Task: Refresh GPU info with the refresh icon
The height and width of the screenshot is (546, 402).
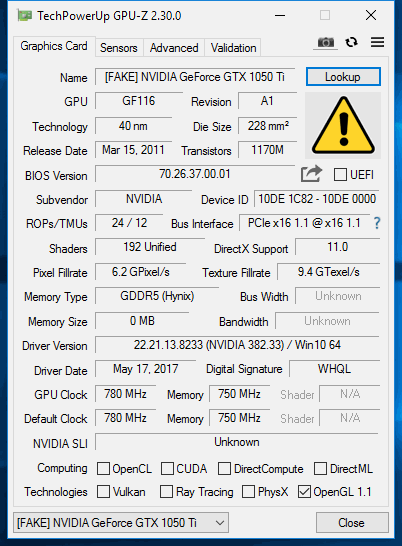Action: coord(351,42)
